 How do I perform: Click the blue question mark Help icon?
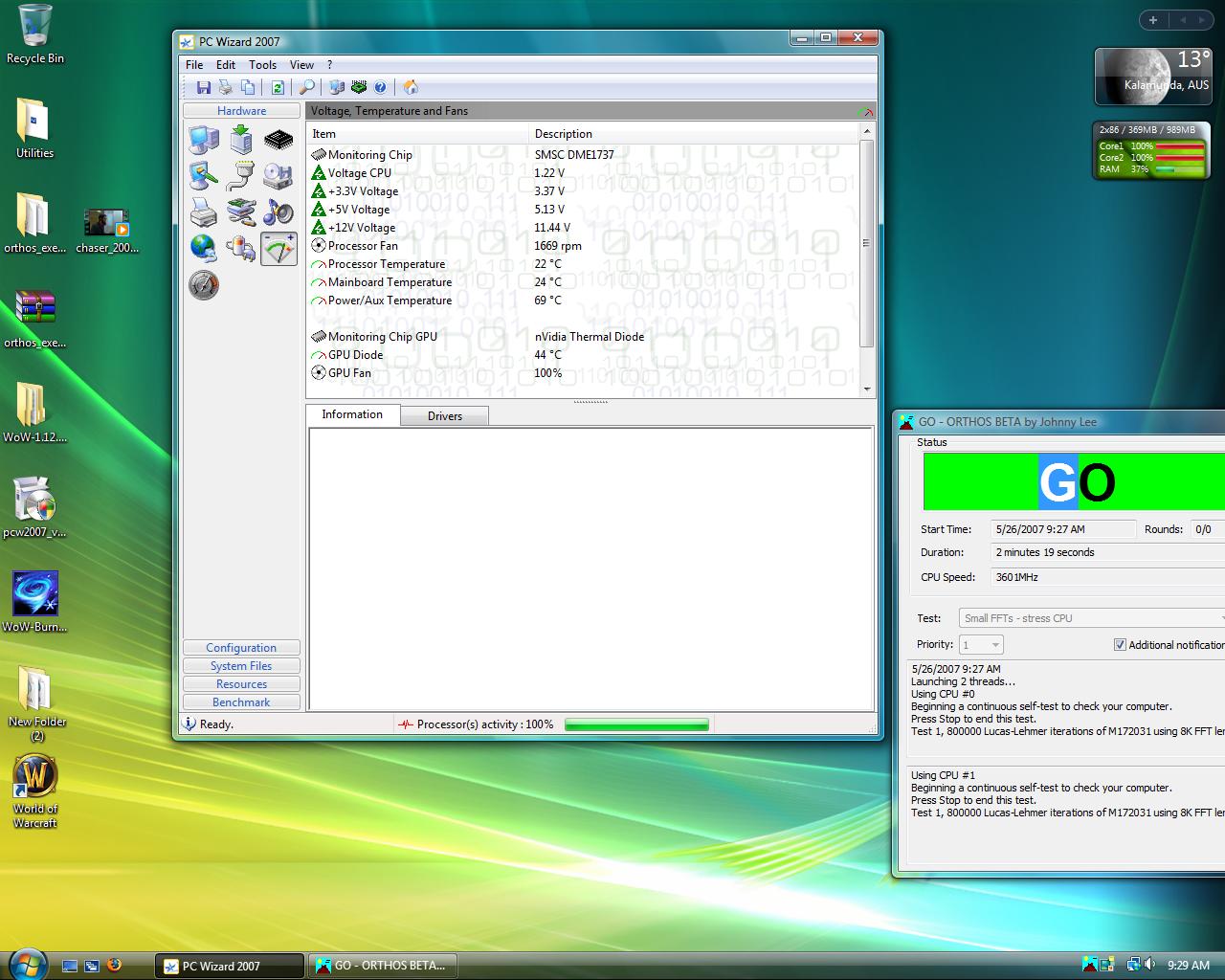point(380,87)
